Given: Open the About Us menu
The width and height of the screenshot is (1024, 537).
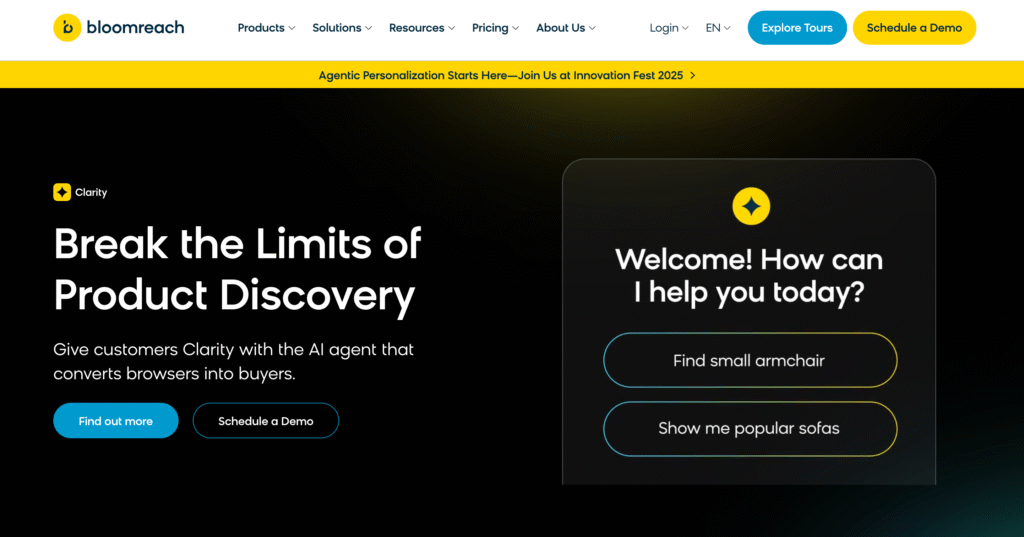Looking at the screenshot, I should pos(566,28).
